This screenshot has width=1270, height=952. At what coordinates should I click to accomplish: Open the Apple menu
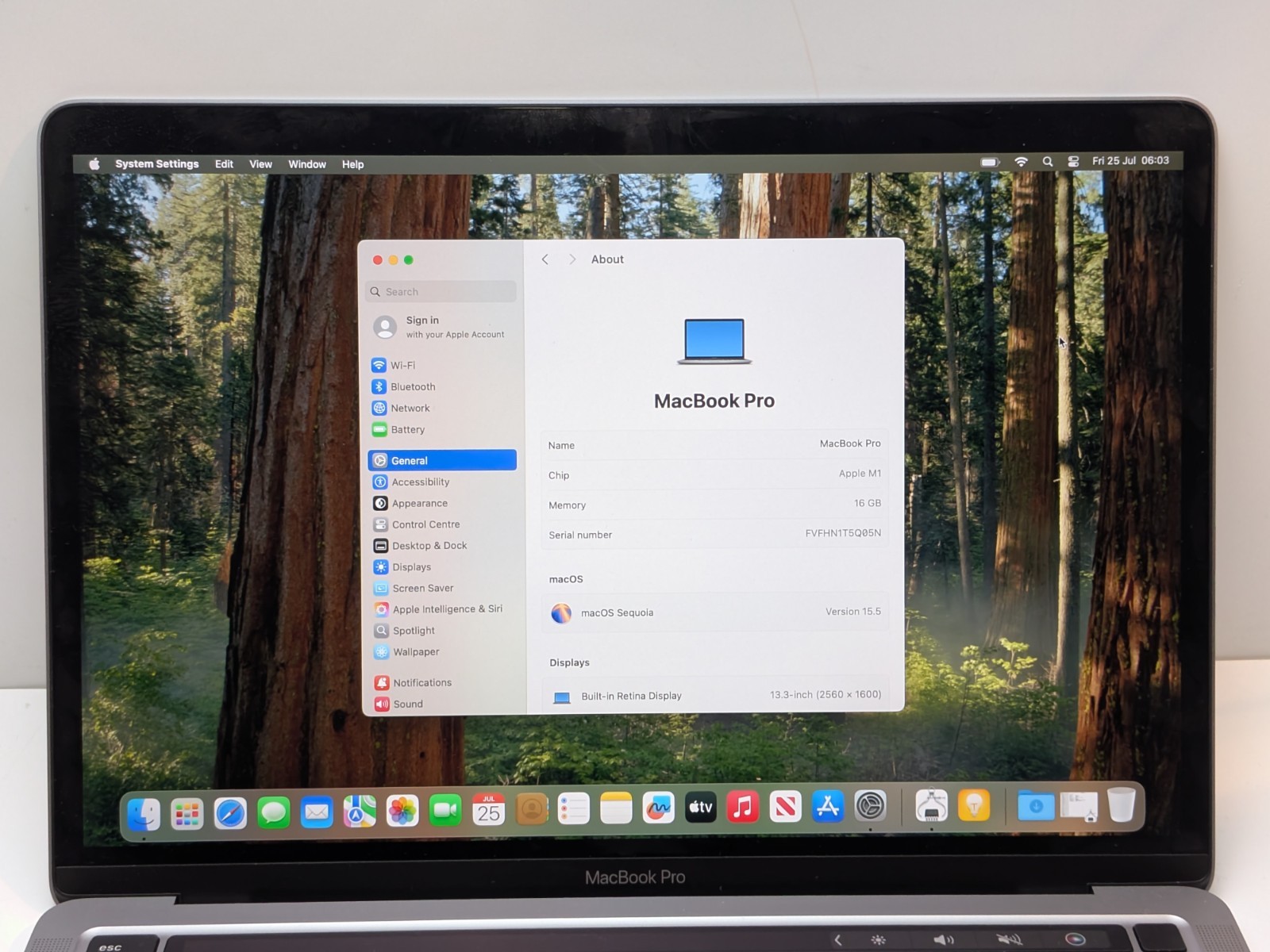click(x=94, y=164)
